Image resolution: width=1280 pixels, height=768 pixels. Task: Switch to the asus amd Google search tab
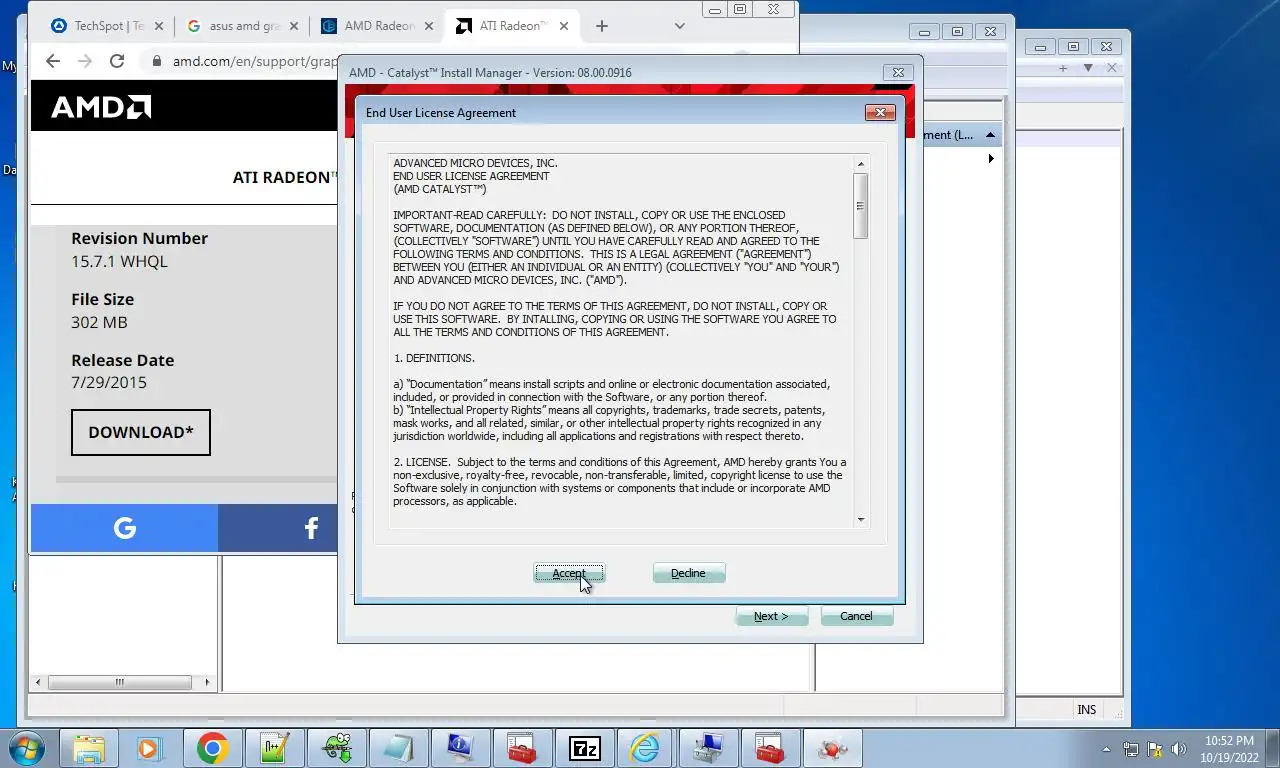(x=234, y=26)
